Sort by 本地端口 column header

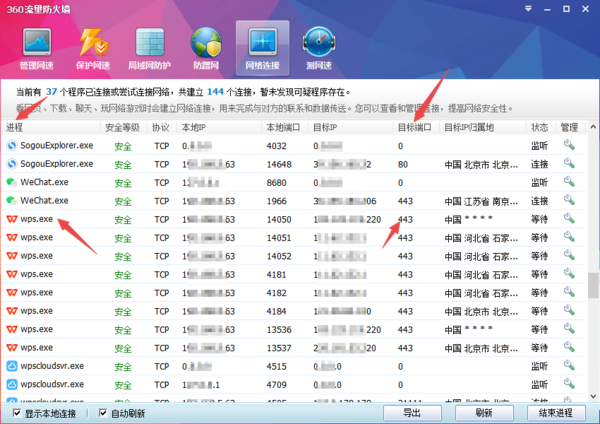coord(284,127)
